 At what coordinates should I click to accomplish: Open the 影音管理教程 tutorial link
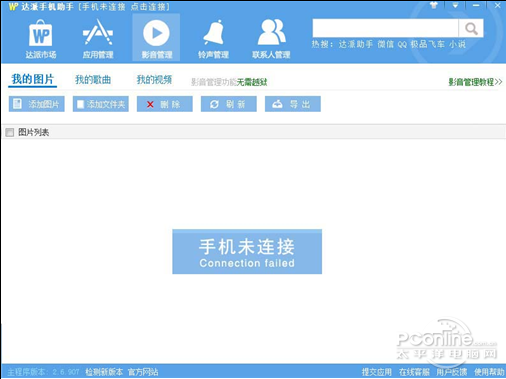(x=475, y=82)
